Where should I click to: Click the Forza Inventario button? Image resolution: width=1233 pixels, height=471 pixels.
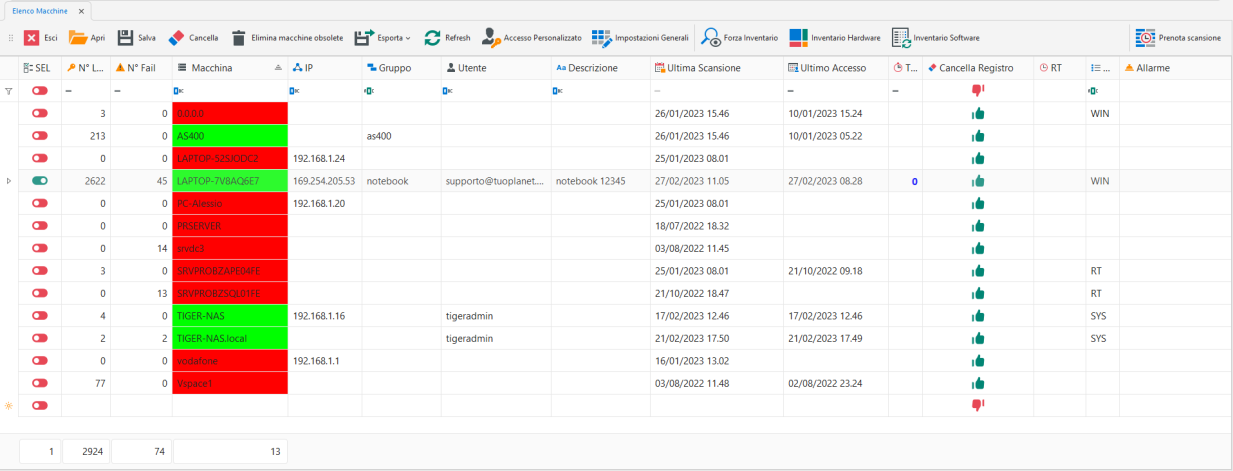[739, 37]
